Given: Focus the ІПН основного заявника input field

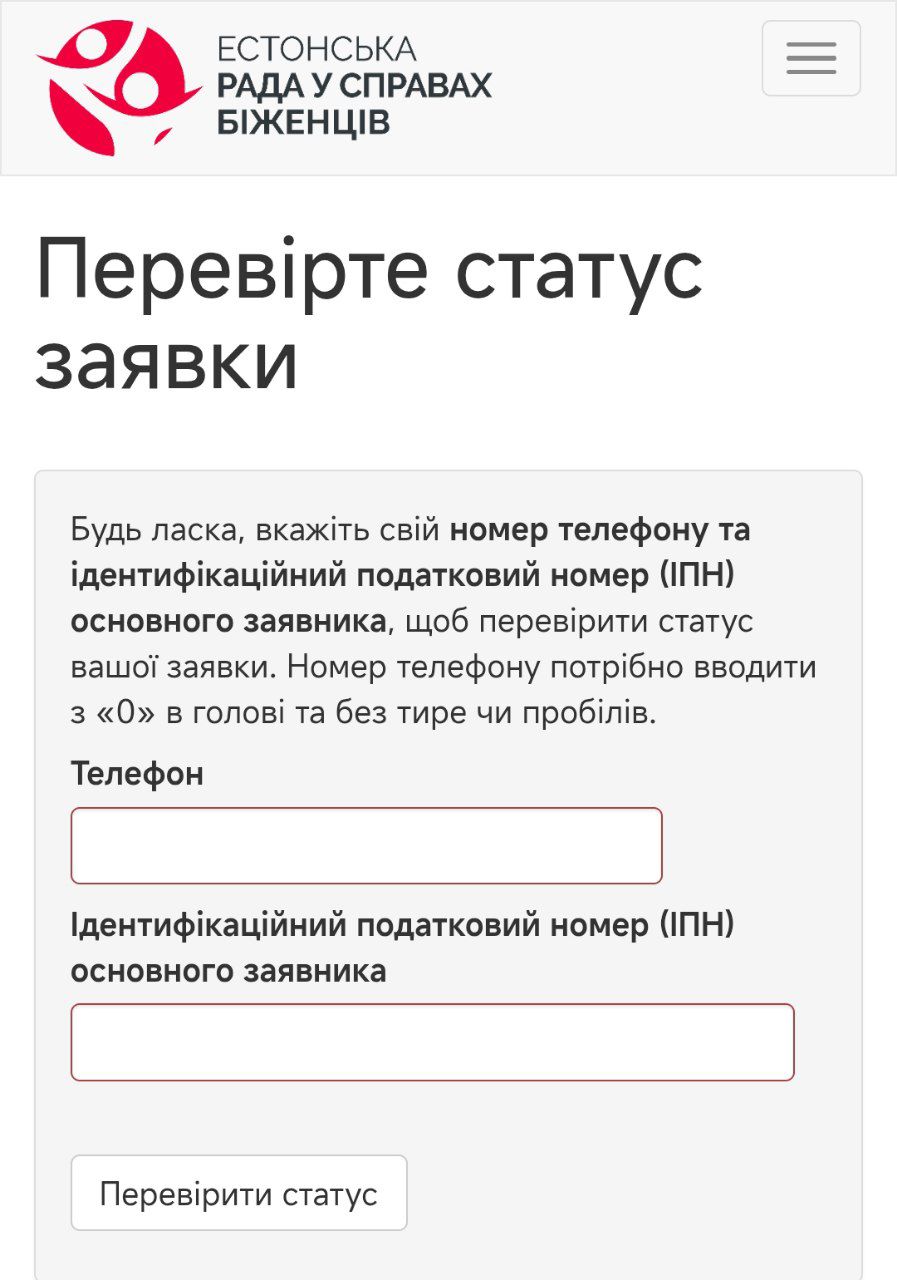Looking at the screenshot, I should pos(432,1042).
